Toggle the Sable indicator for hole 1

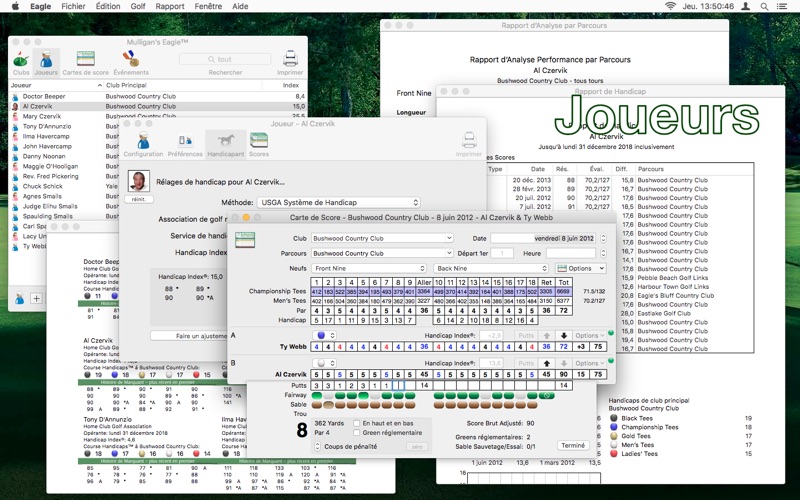pyautogui.click(x=316, y=405)
